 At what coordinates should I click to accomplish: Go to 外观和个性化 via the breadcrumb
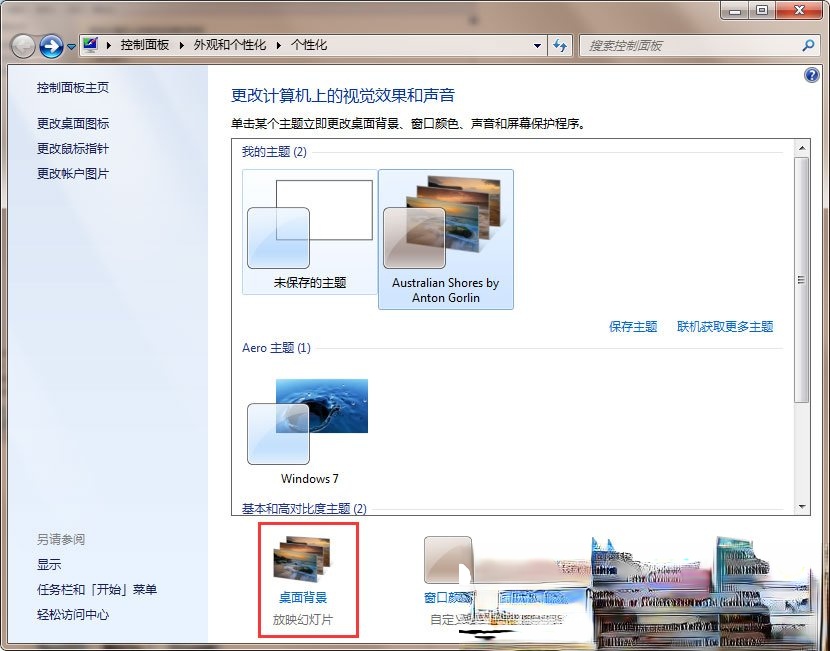point(209,45)
